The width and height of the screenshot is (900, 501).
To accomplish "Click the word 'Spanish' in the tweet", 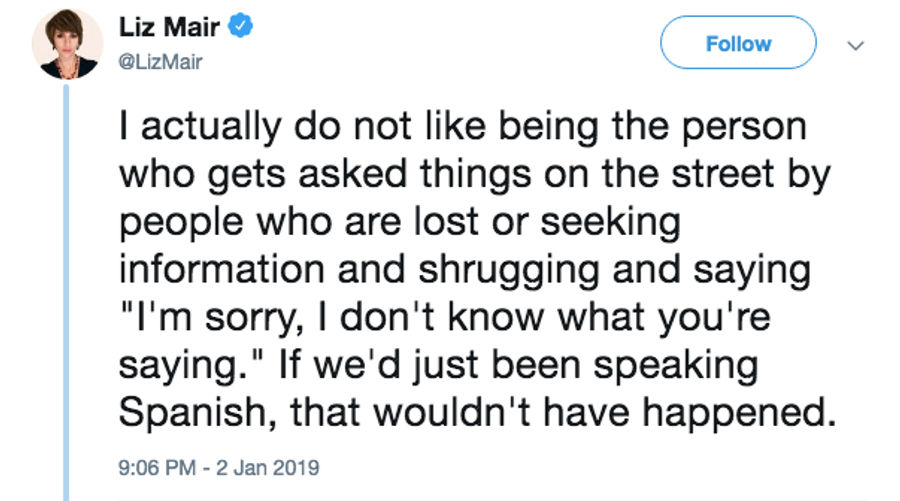I will tap(192, 412).
